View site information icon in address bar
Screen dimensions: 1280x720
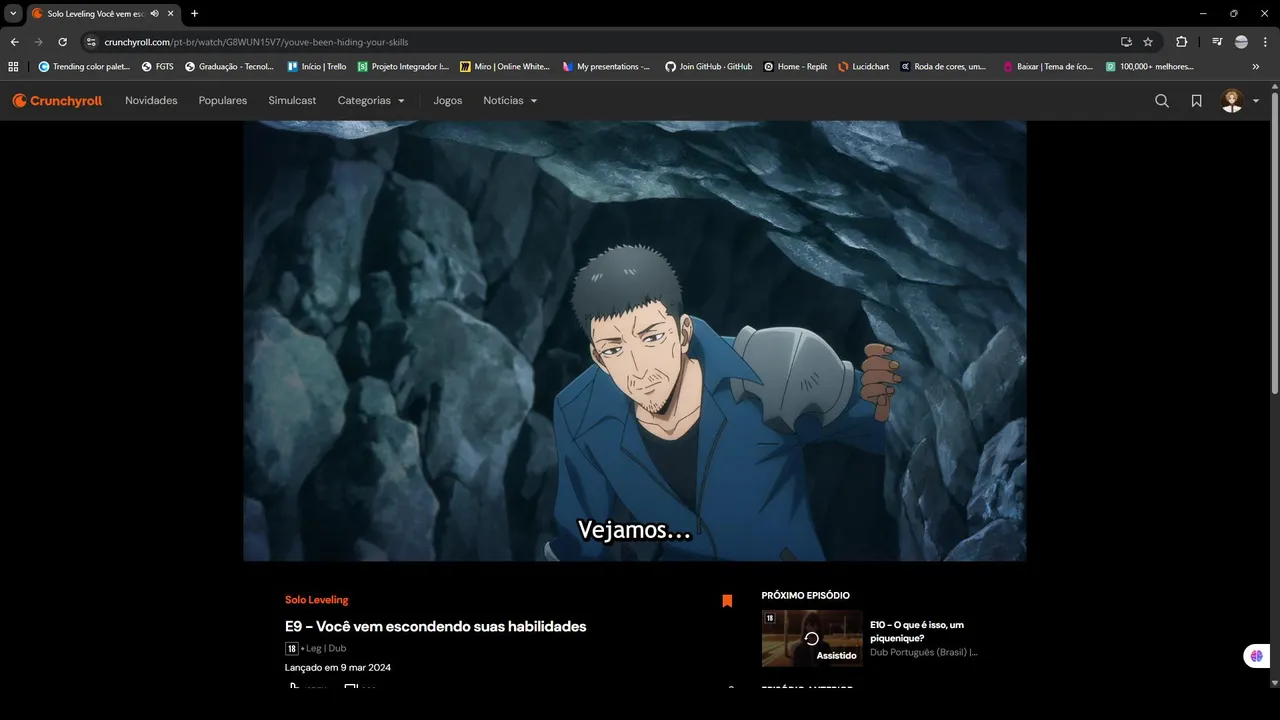(x=91, y=42)
